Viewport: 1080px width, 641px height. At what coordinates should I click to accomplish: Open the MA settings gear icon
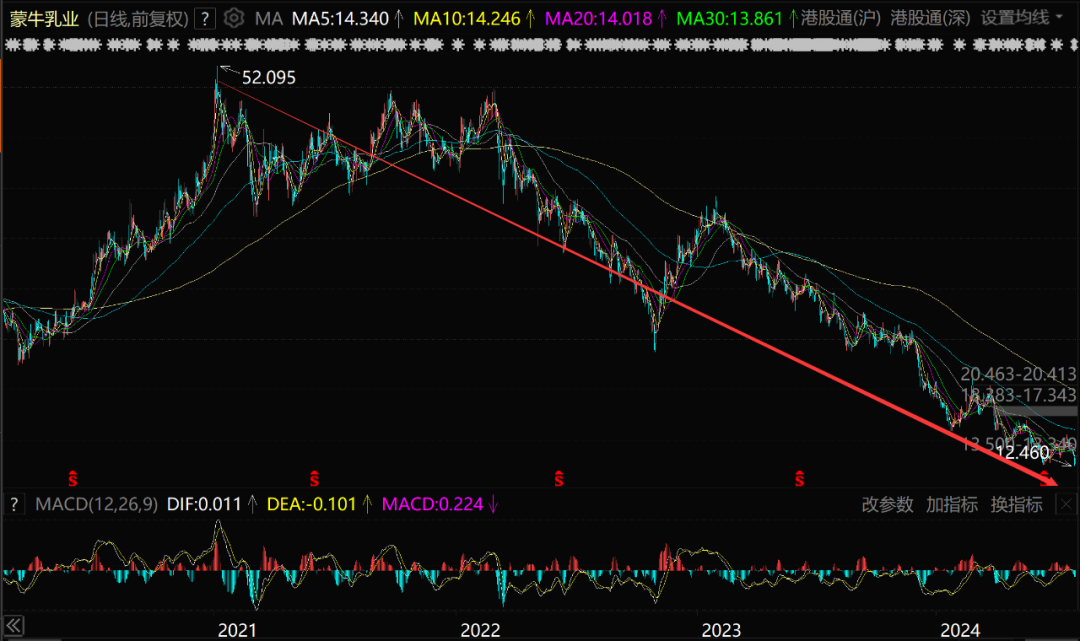[233, 18]
